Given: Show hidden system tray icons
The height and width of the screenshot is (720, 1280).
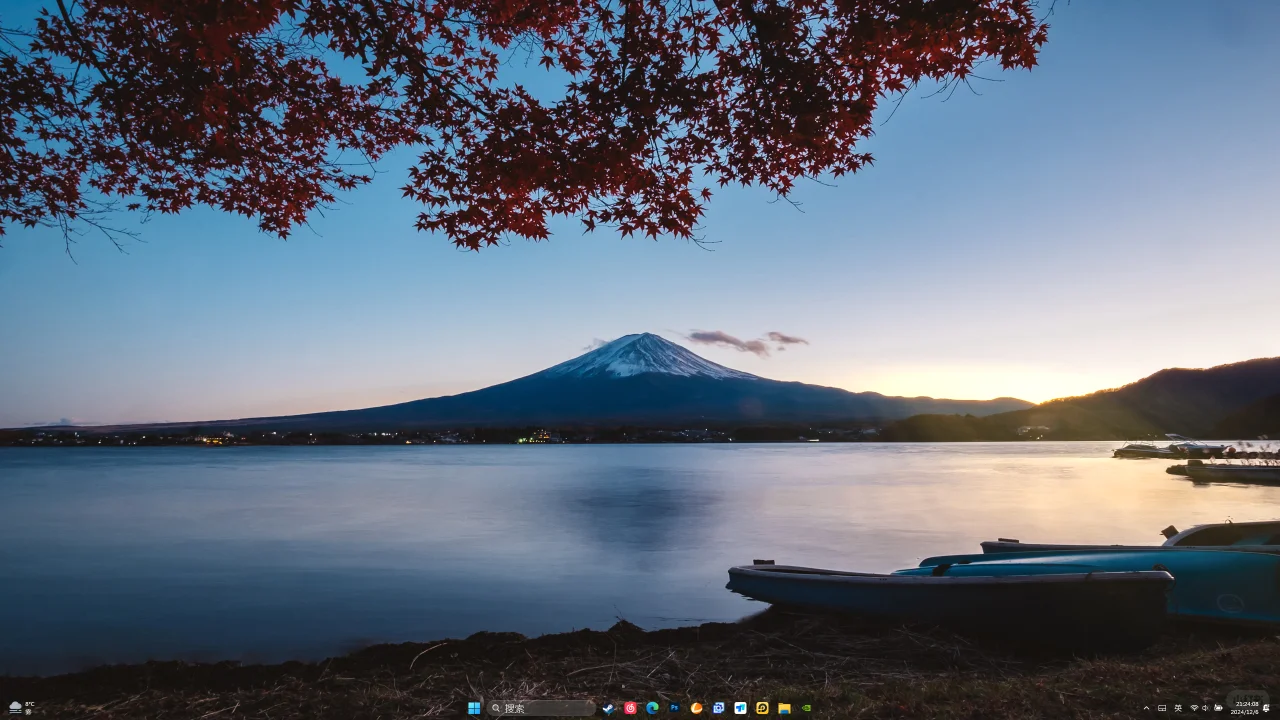Looking at the screenshot, I should tap(1146, 708).
